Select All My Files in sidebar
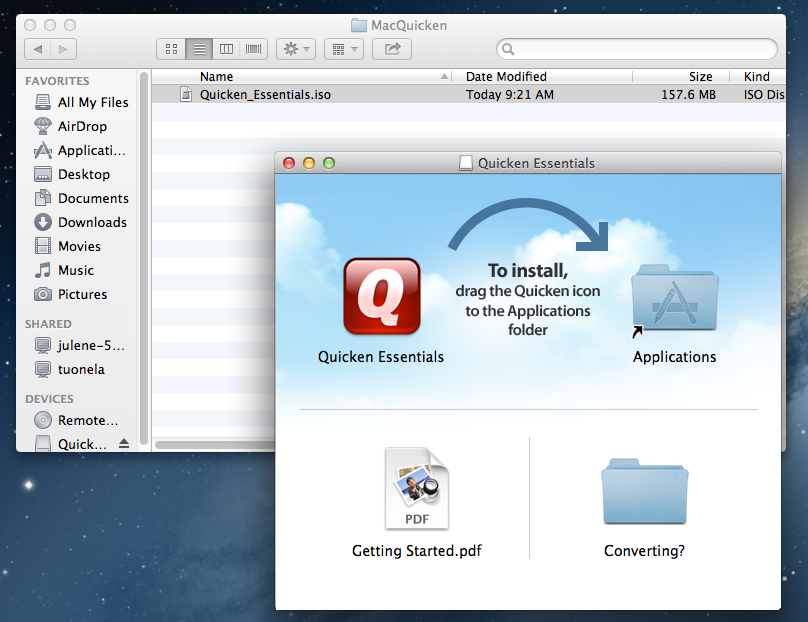Screen dimensions: 808x622 81,102
